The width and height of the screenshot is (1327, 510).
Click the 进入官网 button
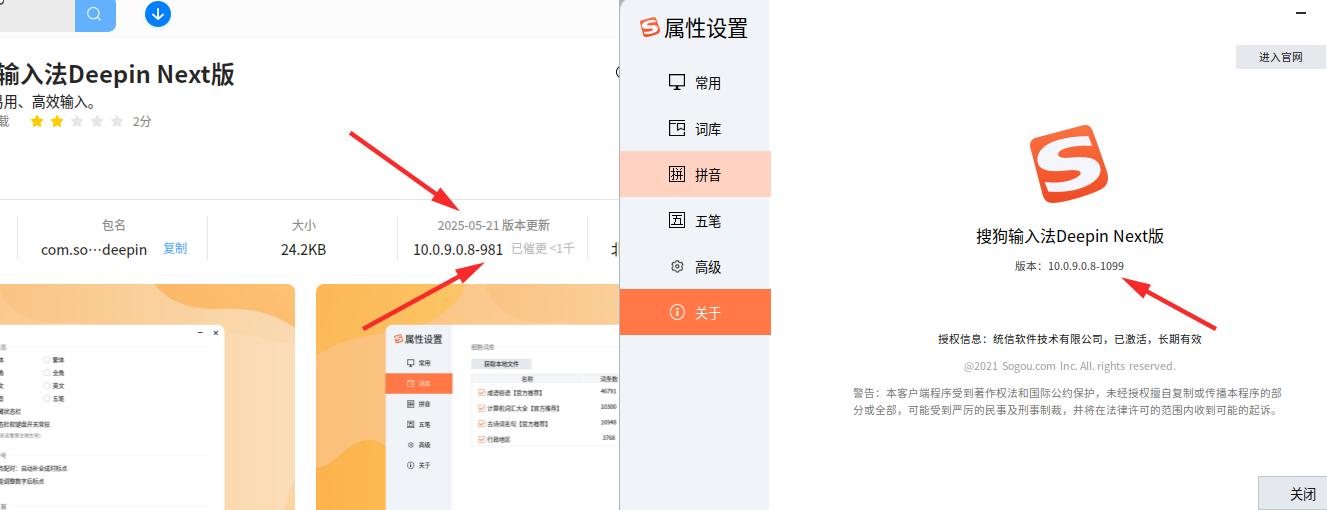click(x=1281, y=57)
